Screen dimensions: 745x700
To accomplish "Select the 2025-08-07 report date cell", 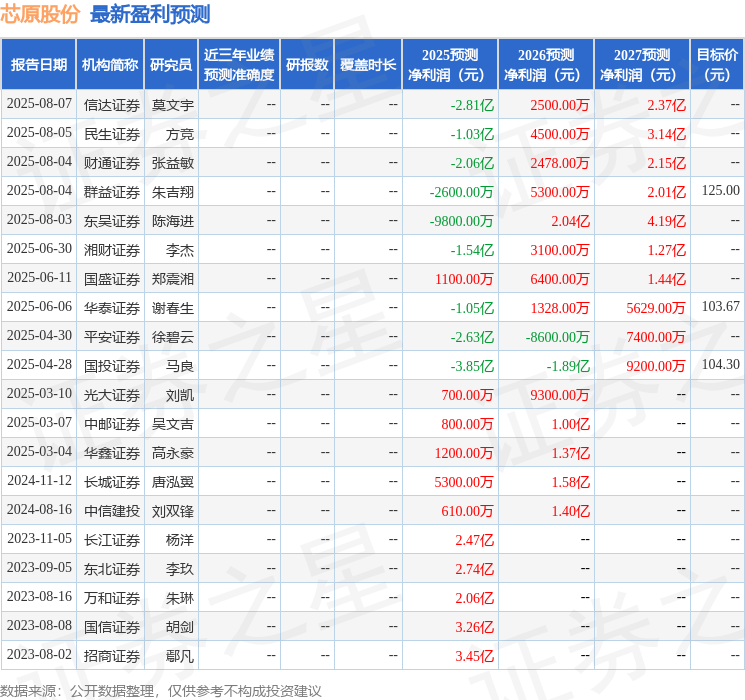I will coord(39,104).
